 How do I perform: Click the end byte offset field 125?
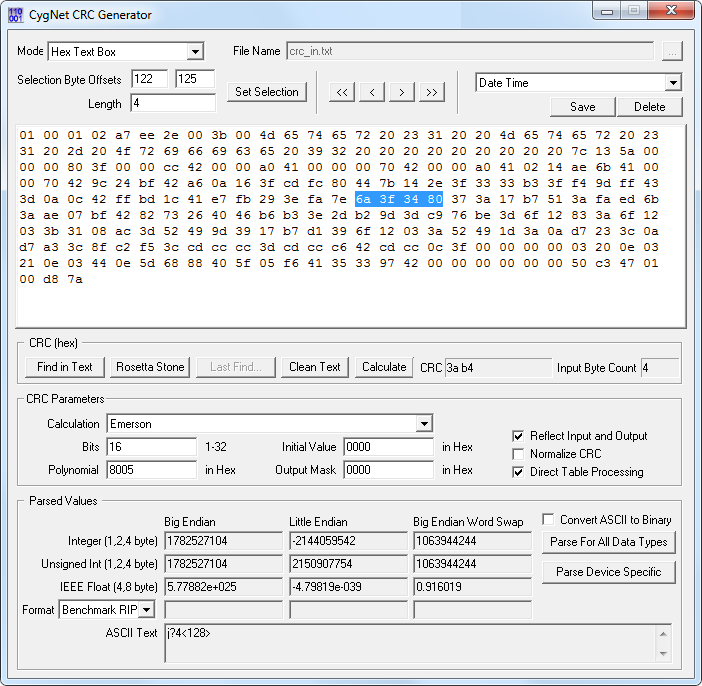click(x=195, y=79)
